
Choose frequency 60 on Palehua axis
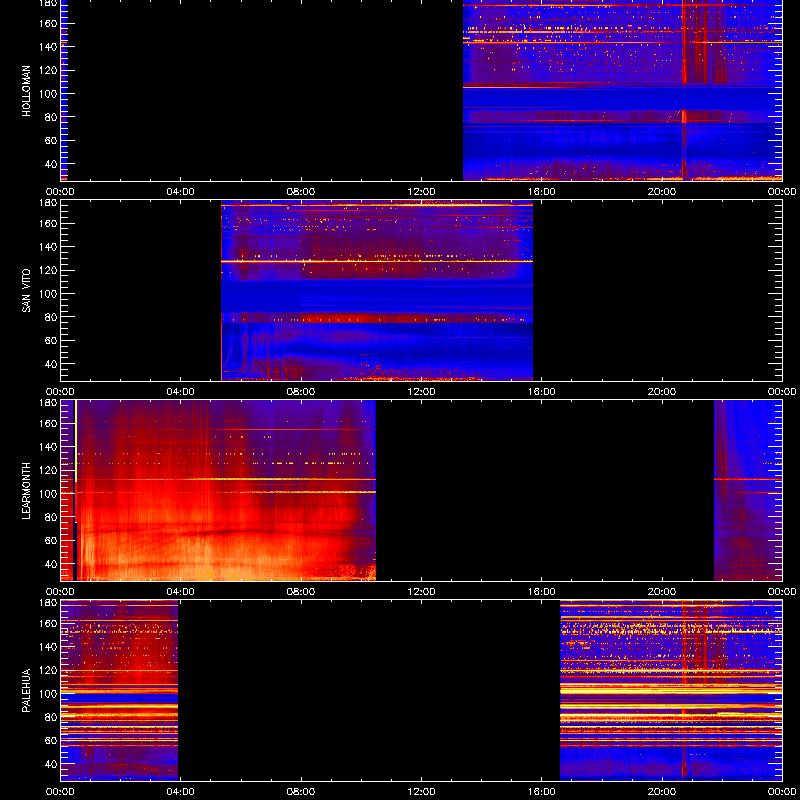point(52,740)
